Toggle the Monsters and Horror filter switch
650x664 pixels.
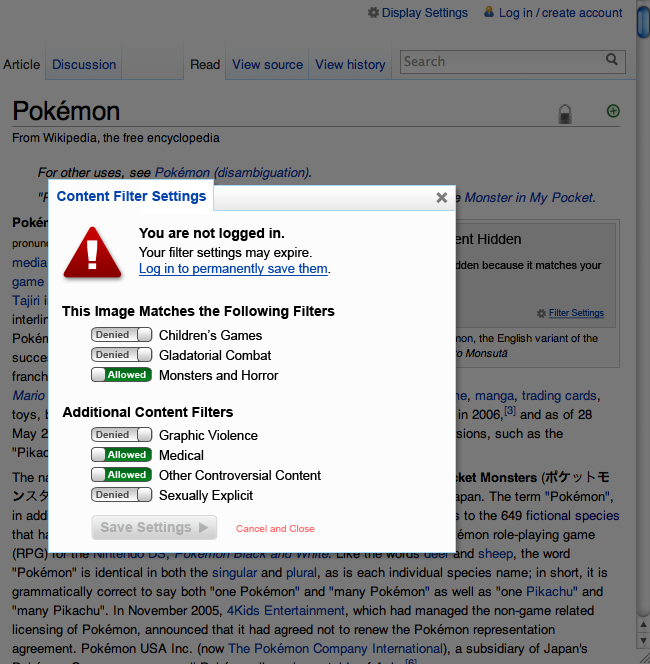(122, 375)
